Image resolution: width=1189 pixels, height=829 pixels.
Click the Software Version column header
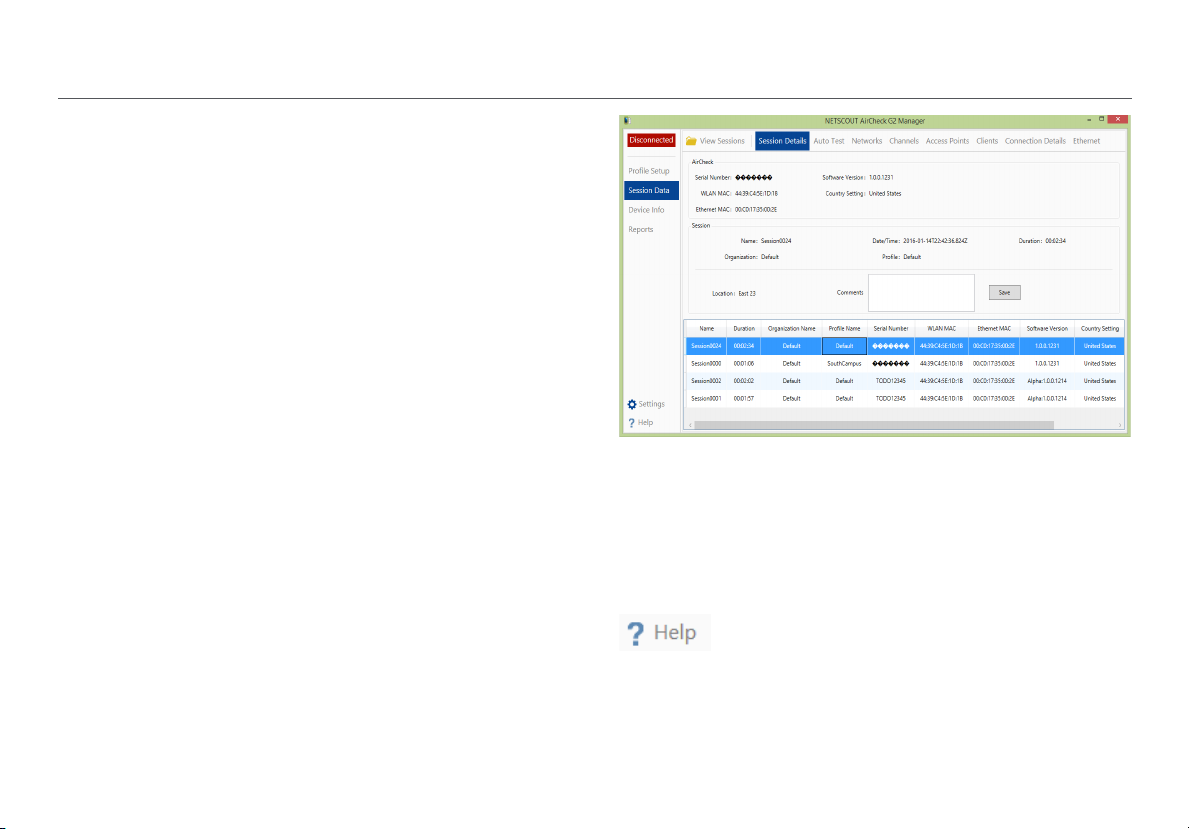(1047, 329)
